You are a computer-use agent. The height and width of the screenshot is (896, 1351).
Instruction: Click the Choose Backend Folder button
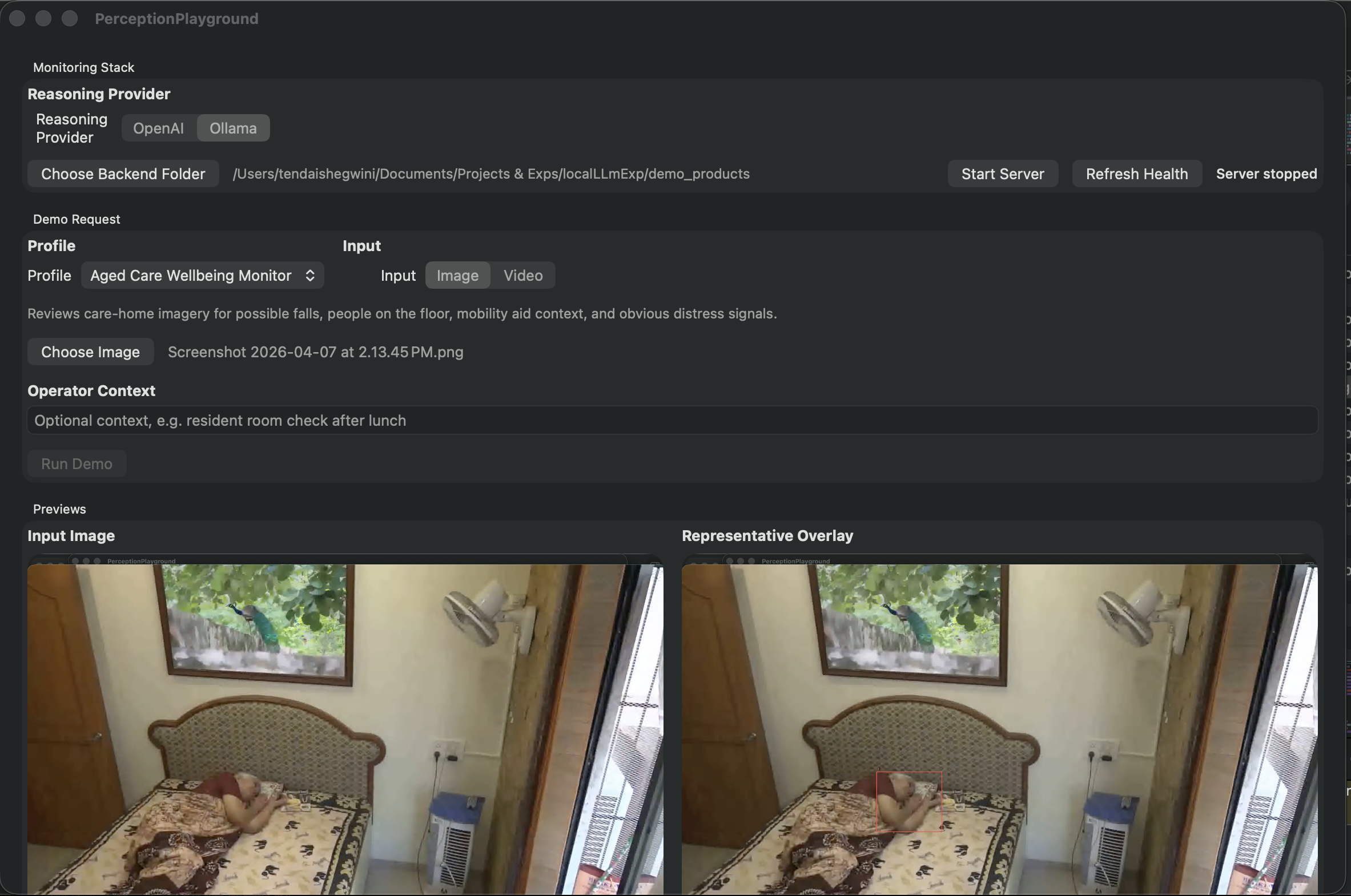[x=122, y=173]
